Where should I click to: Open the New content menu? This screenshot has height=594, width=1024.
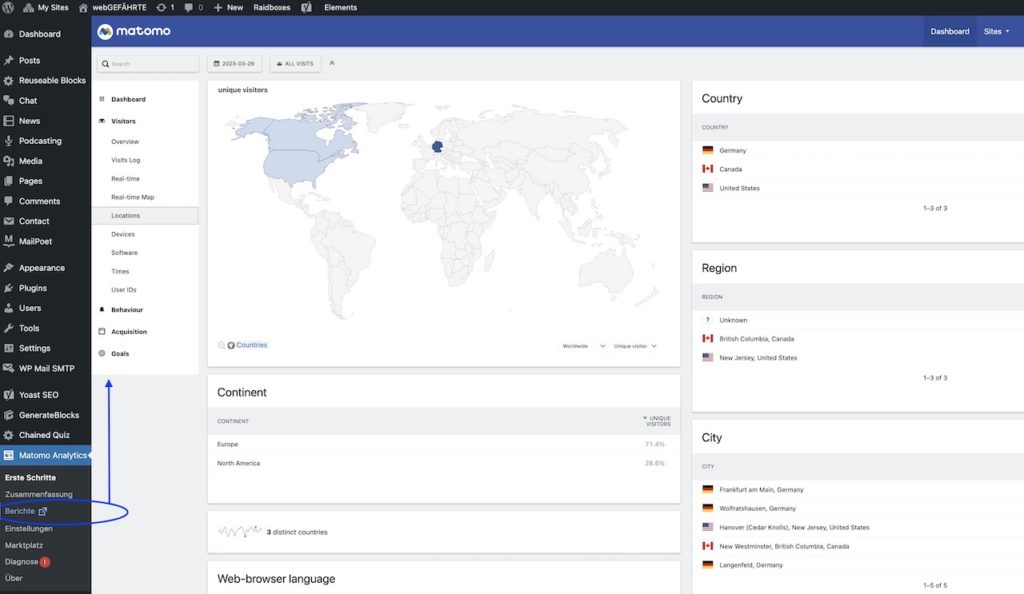228,8
